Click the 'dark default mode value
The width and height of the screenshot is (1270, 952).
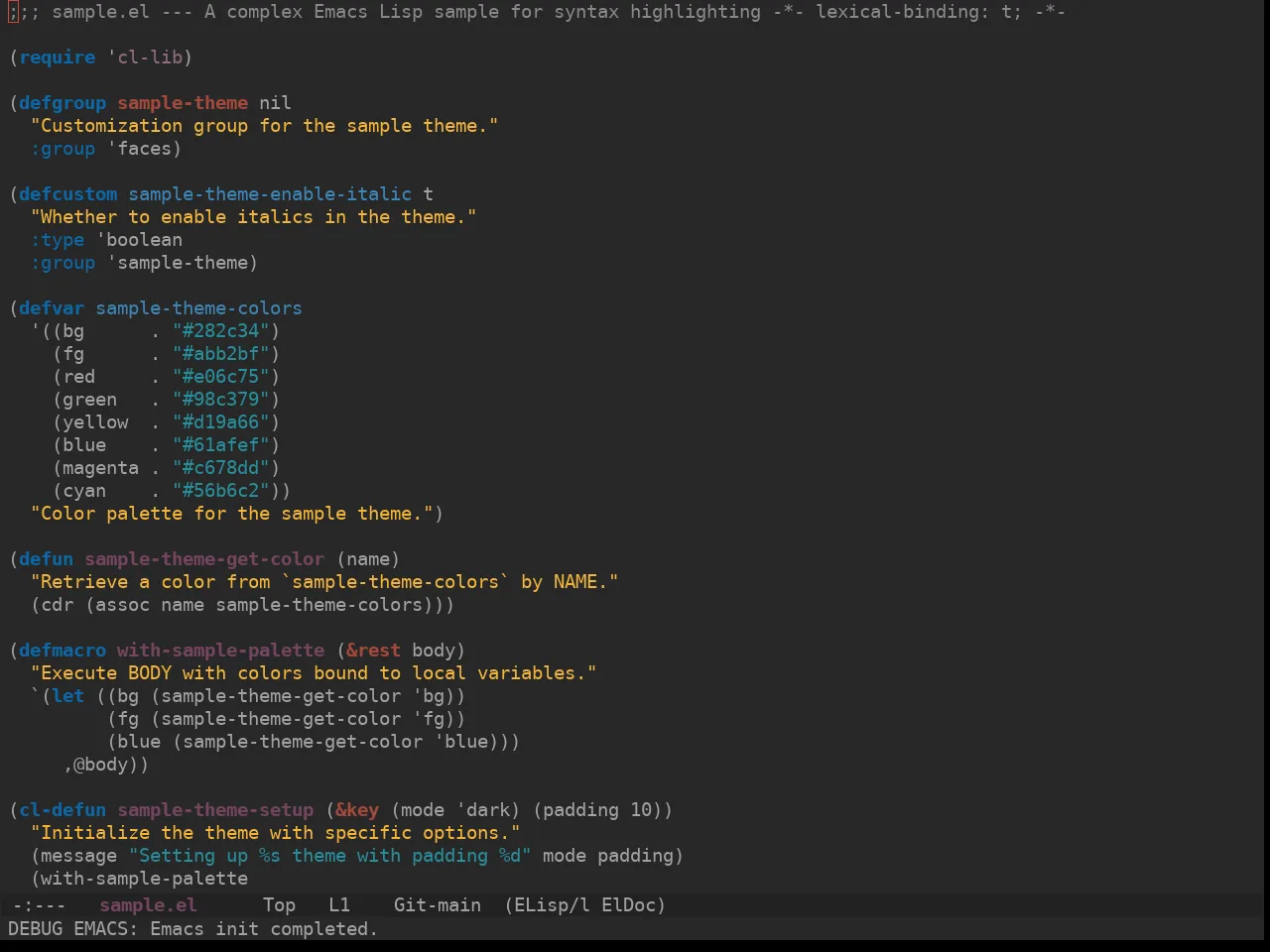click(482, 809)
